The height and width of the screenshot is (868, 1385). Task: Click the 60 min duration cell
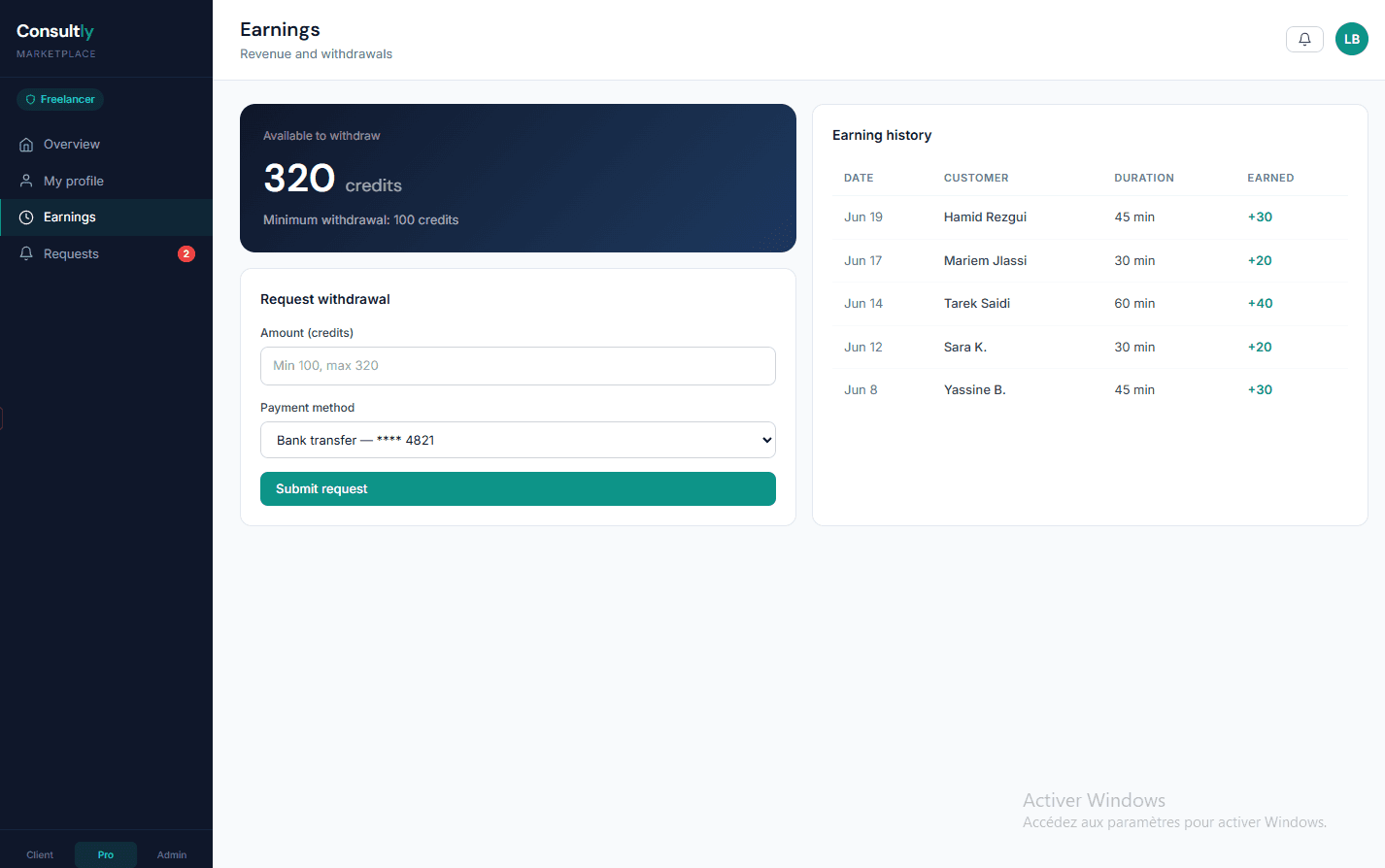tap(1134, 304)
